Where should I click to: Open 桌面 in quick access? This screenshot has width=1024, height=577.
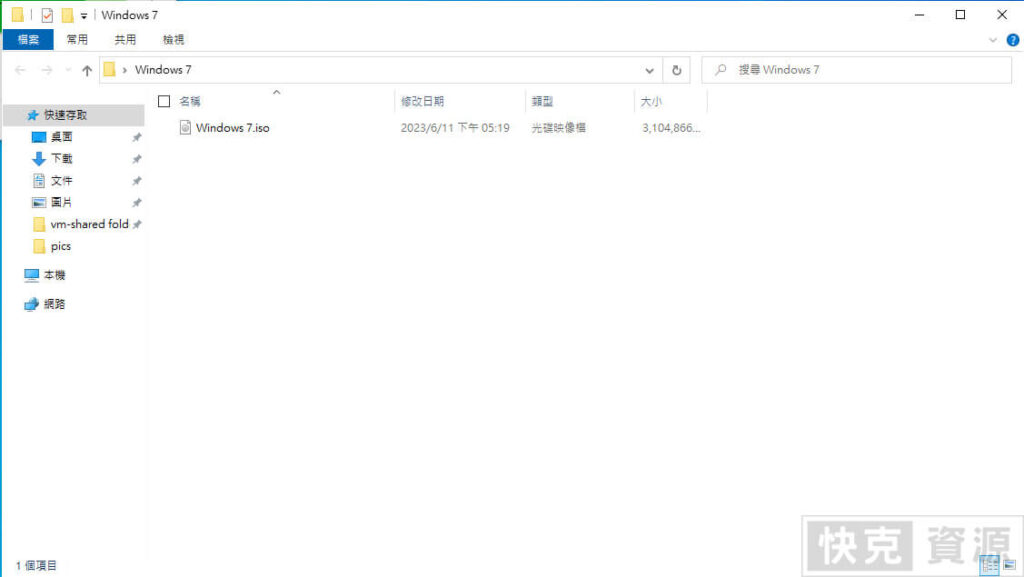pos(61,137)
